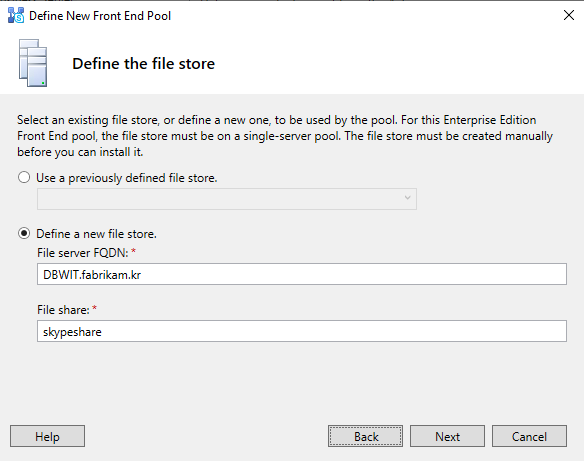This screenshot has width=584, height=461.
Task: Click the Skype Topology Builder title bar icon
Action: pyautogui.click(x=16, y=16)
